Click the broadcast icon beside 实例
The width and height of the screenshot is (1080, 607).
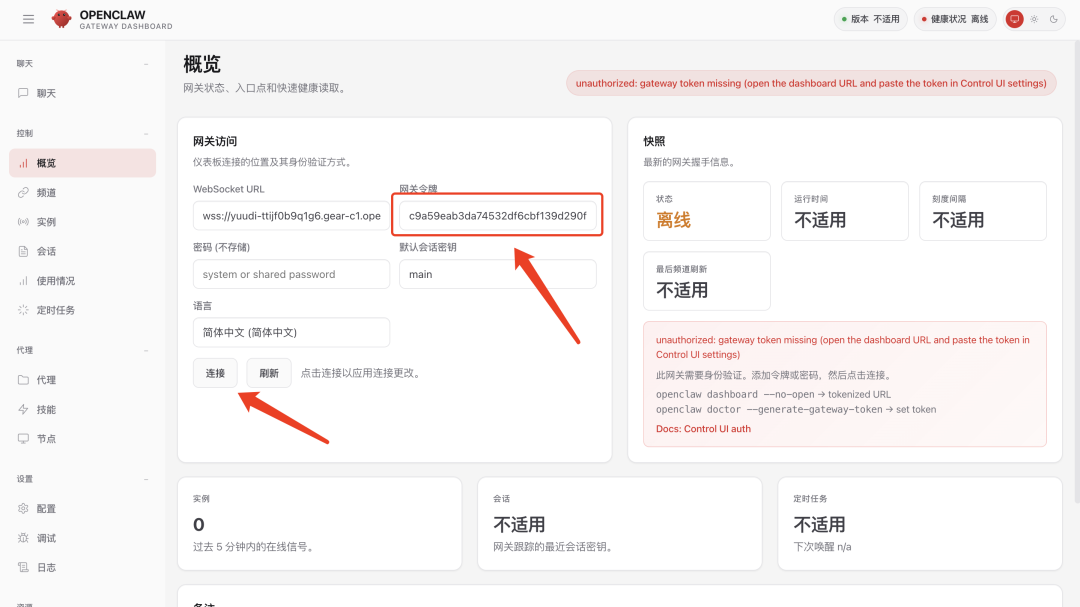pos(23,222)
